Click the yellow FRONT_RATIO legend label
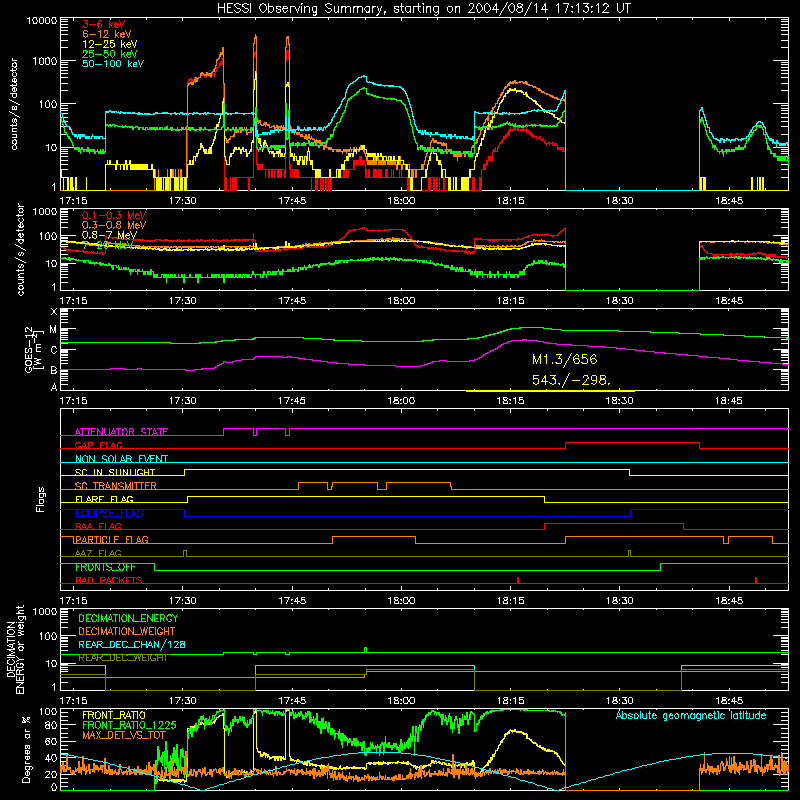 (114, 715)
